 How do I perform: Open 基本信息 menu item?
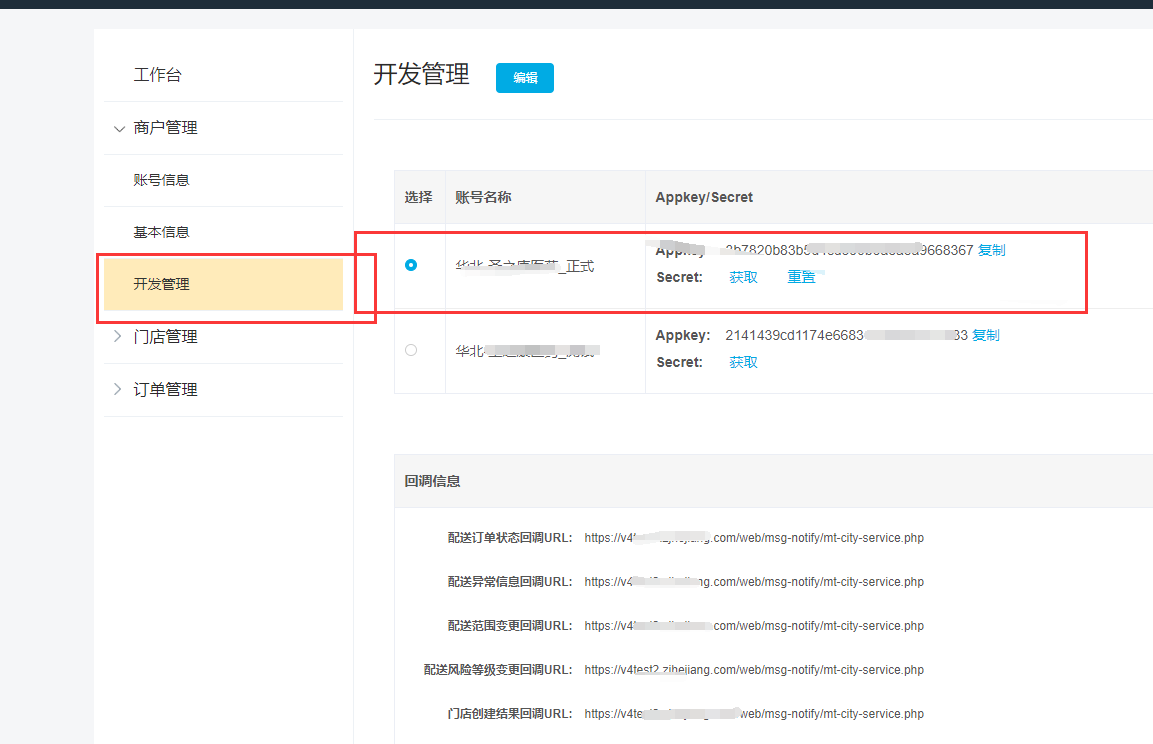tap(161, 232)
